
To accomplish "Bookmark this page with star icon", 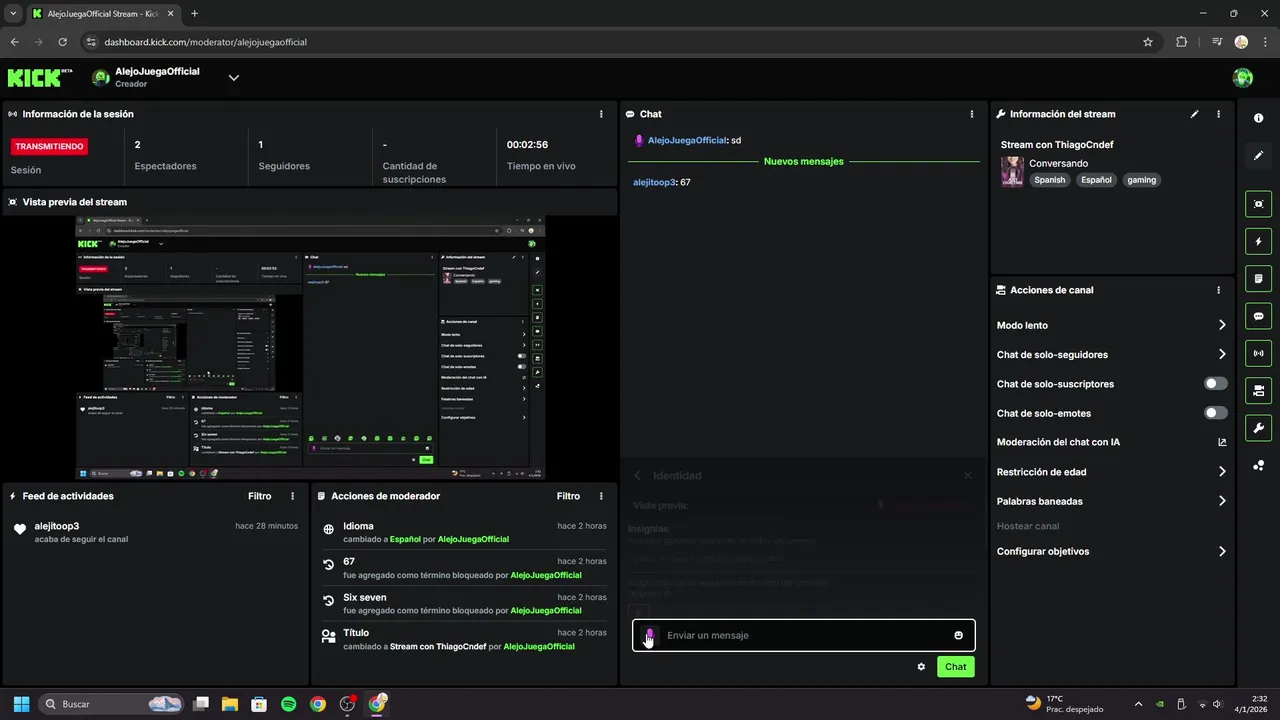I will click(1148, 42).
